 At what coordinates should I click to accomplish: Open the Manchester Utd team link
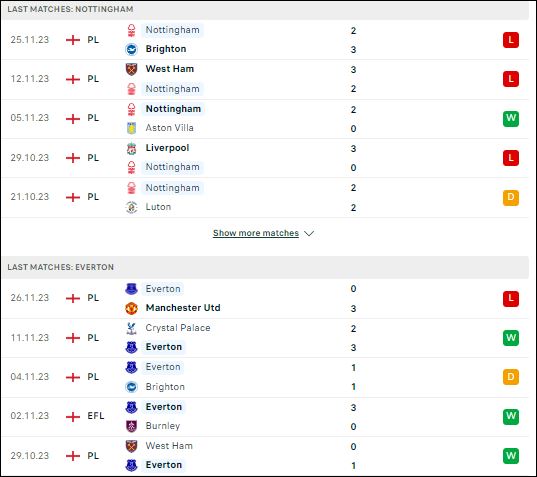[183, 307]
